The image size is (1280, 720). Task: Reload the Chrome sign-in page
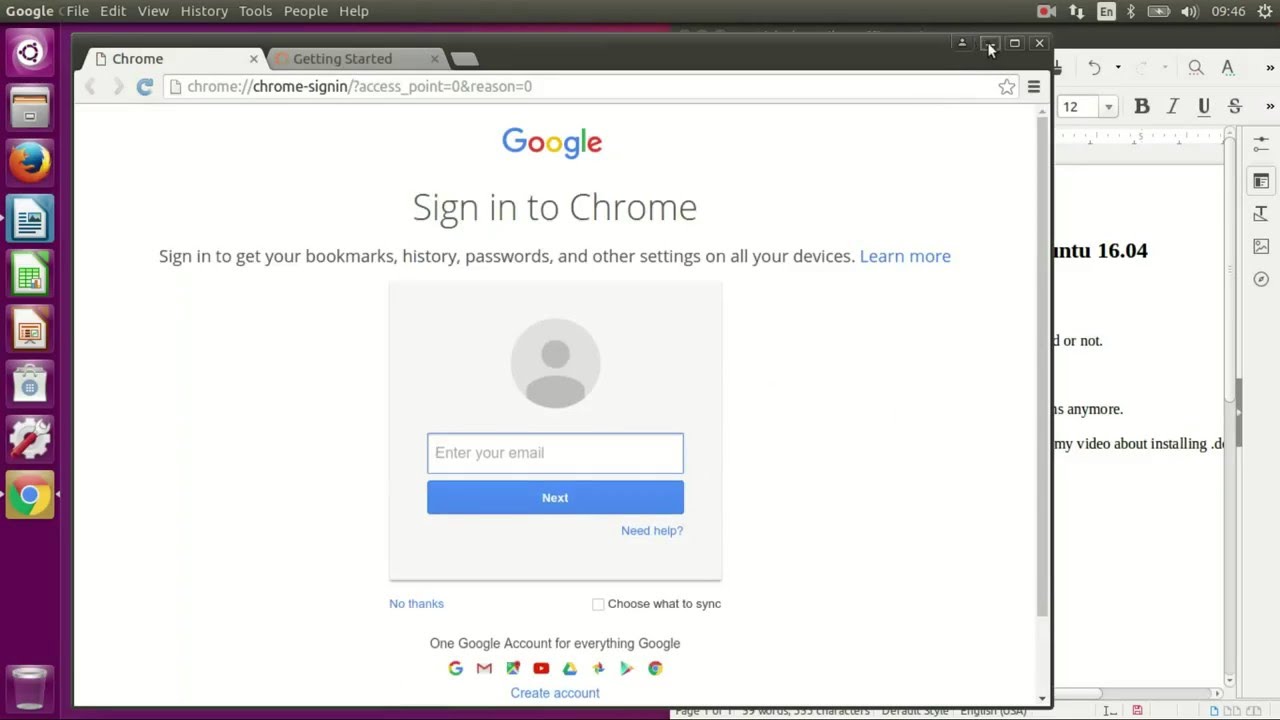coord(144,87)
